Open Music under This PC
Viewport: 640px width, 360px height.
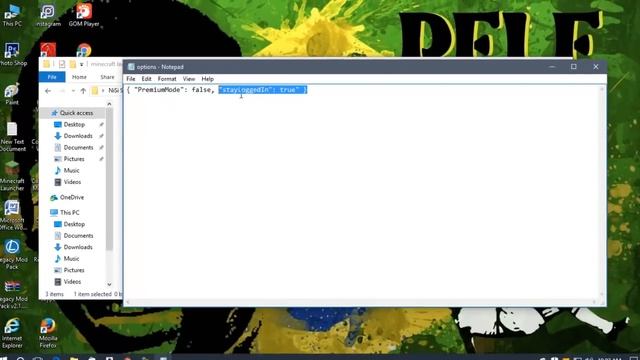point(71,258)
